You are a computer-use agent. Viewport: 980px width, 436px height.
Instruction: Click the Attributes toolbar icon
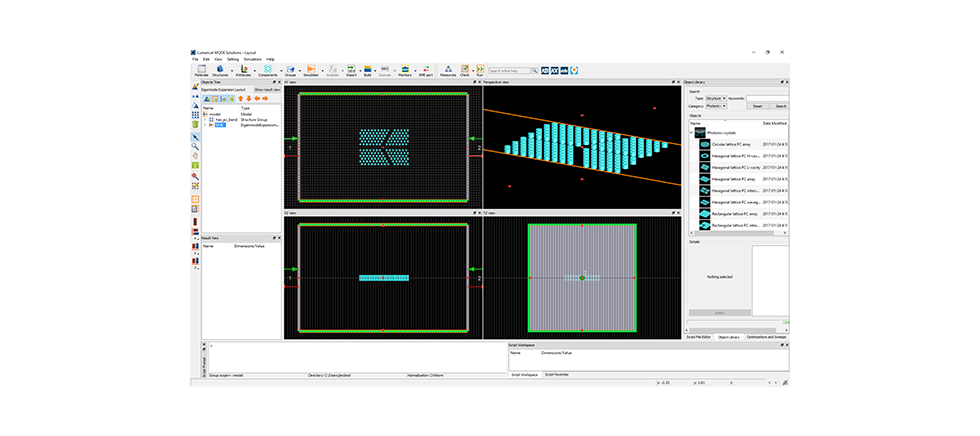point(244,69)
